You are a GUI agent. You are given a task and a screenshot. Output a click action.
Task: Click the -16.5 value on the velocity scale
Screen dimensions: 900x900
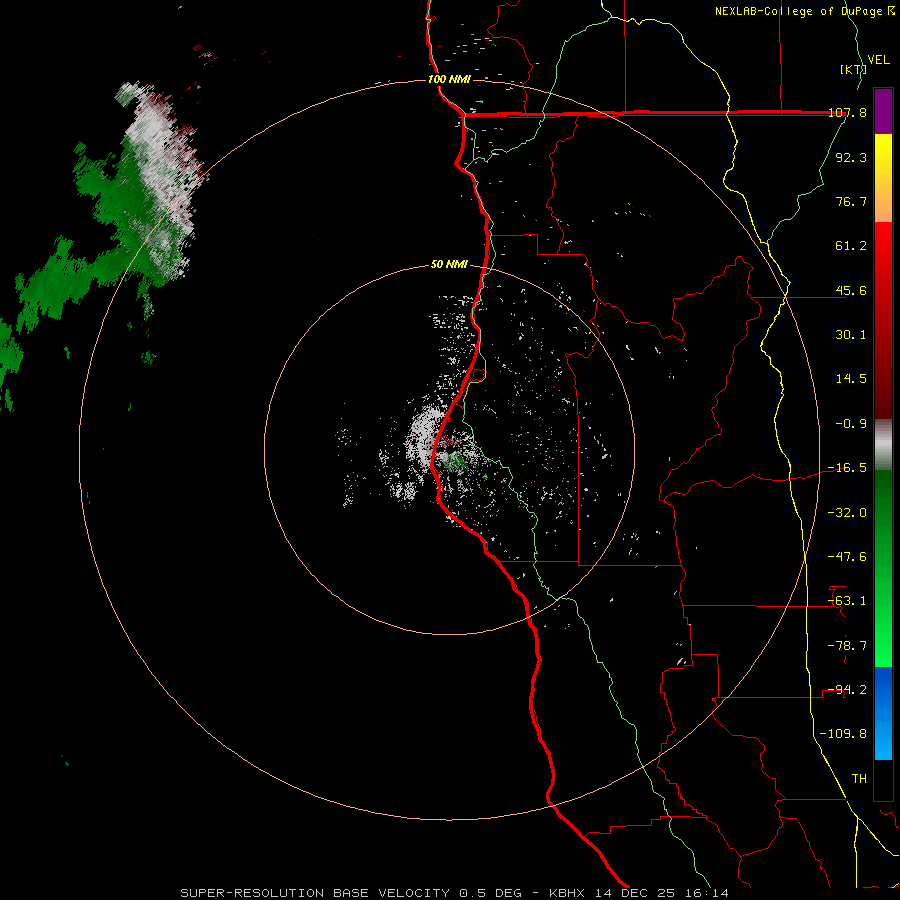pos(848,468)
